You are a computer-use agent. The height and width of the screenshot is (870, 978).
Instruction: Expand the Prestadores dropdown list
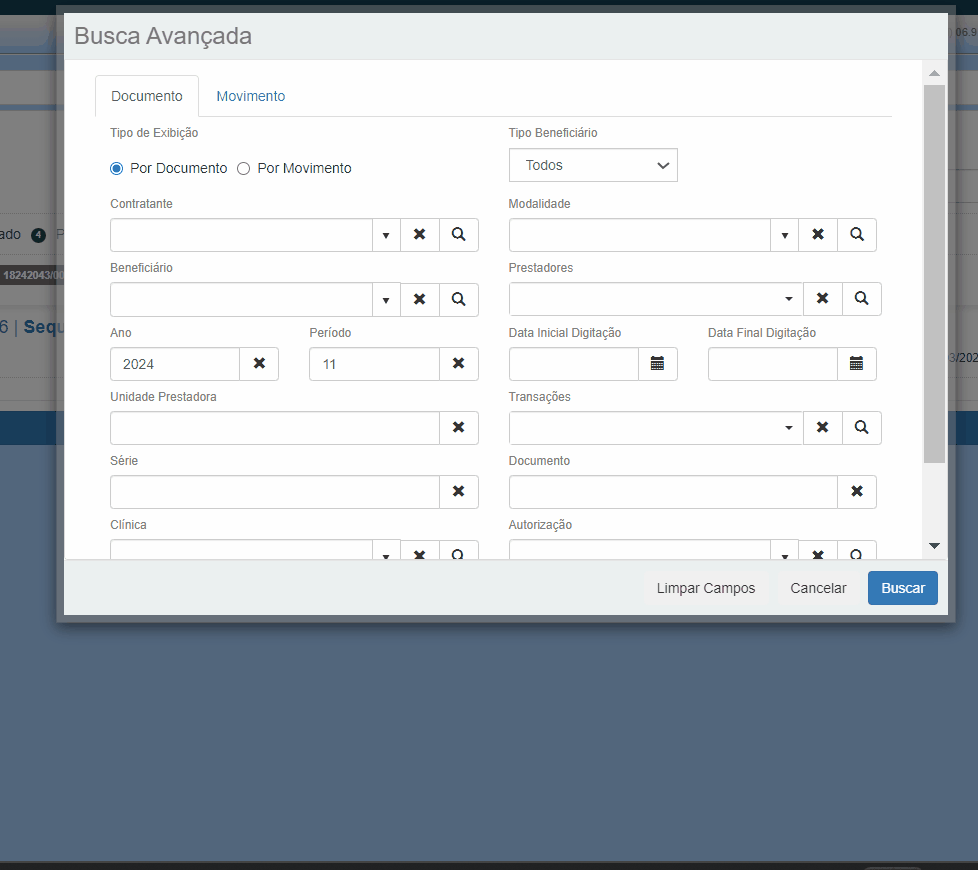pos(788,299)
